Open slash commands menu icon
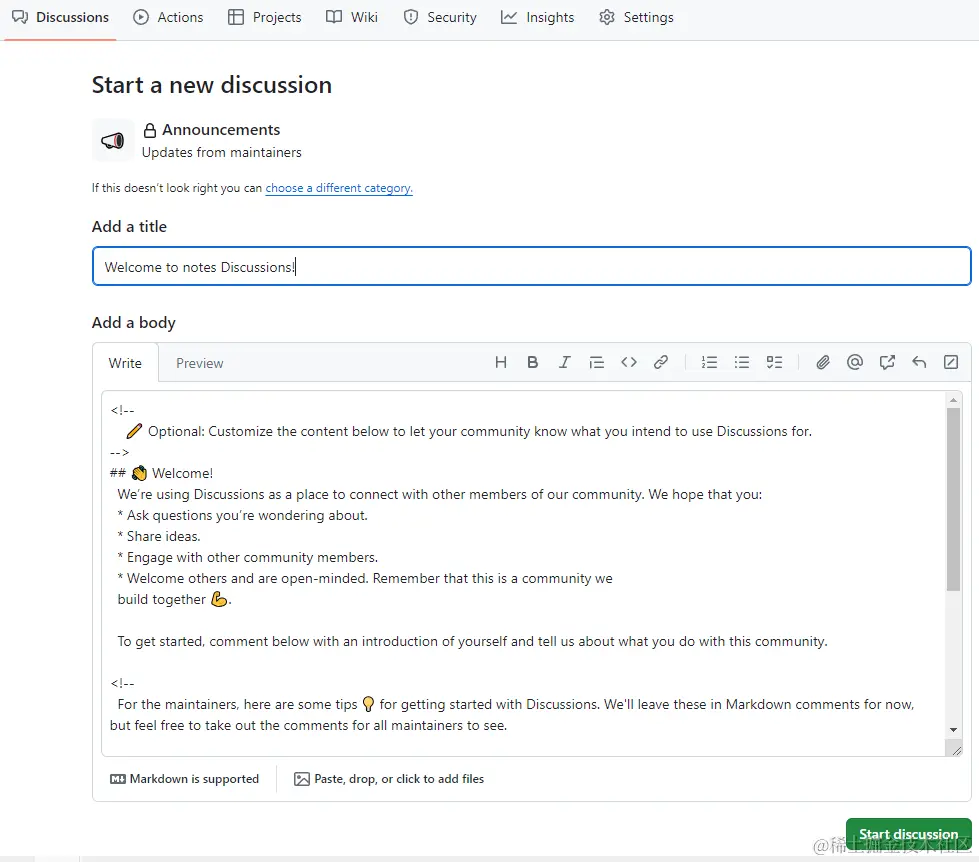979x862 pixels. [951, 363]
